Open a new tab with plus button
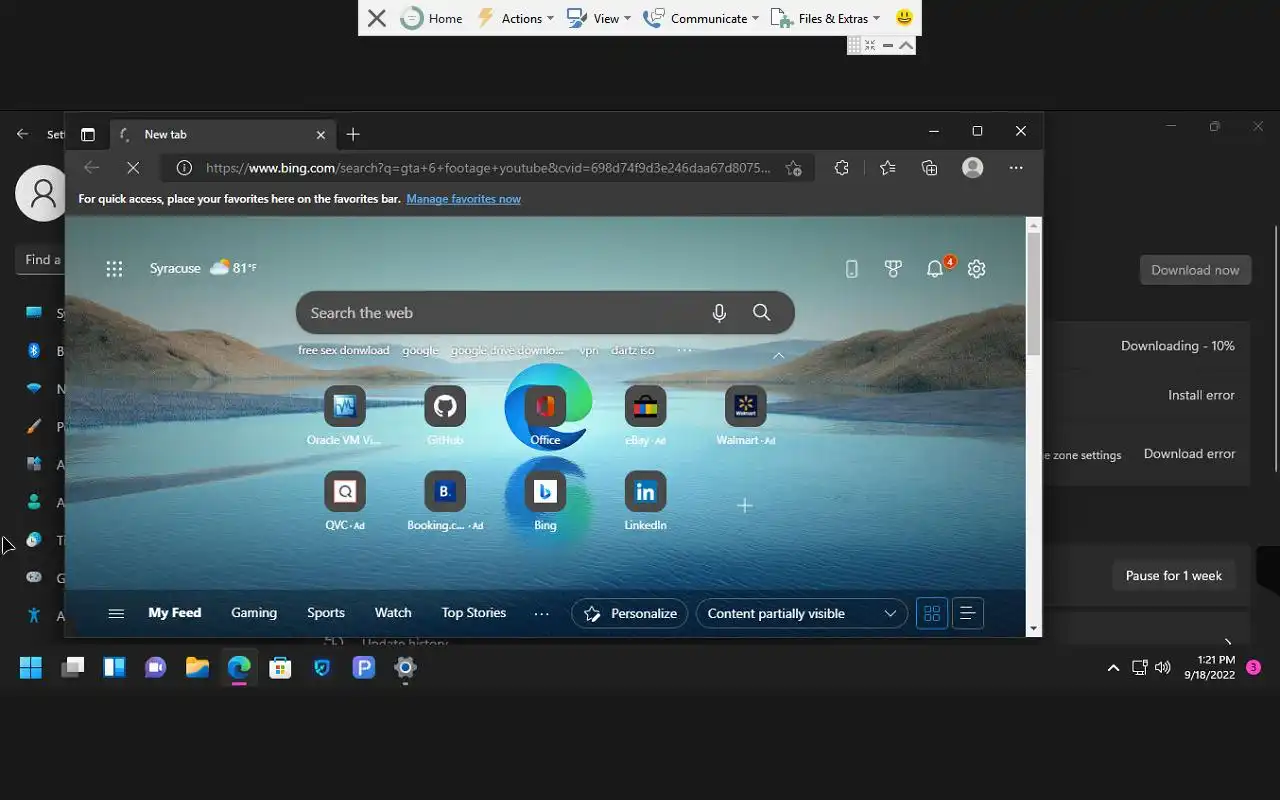 [353, 134]
